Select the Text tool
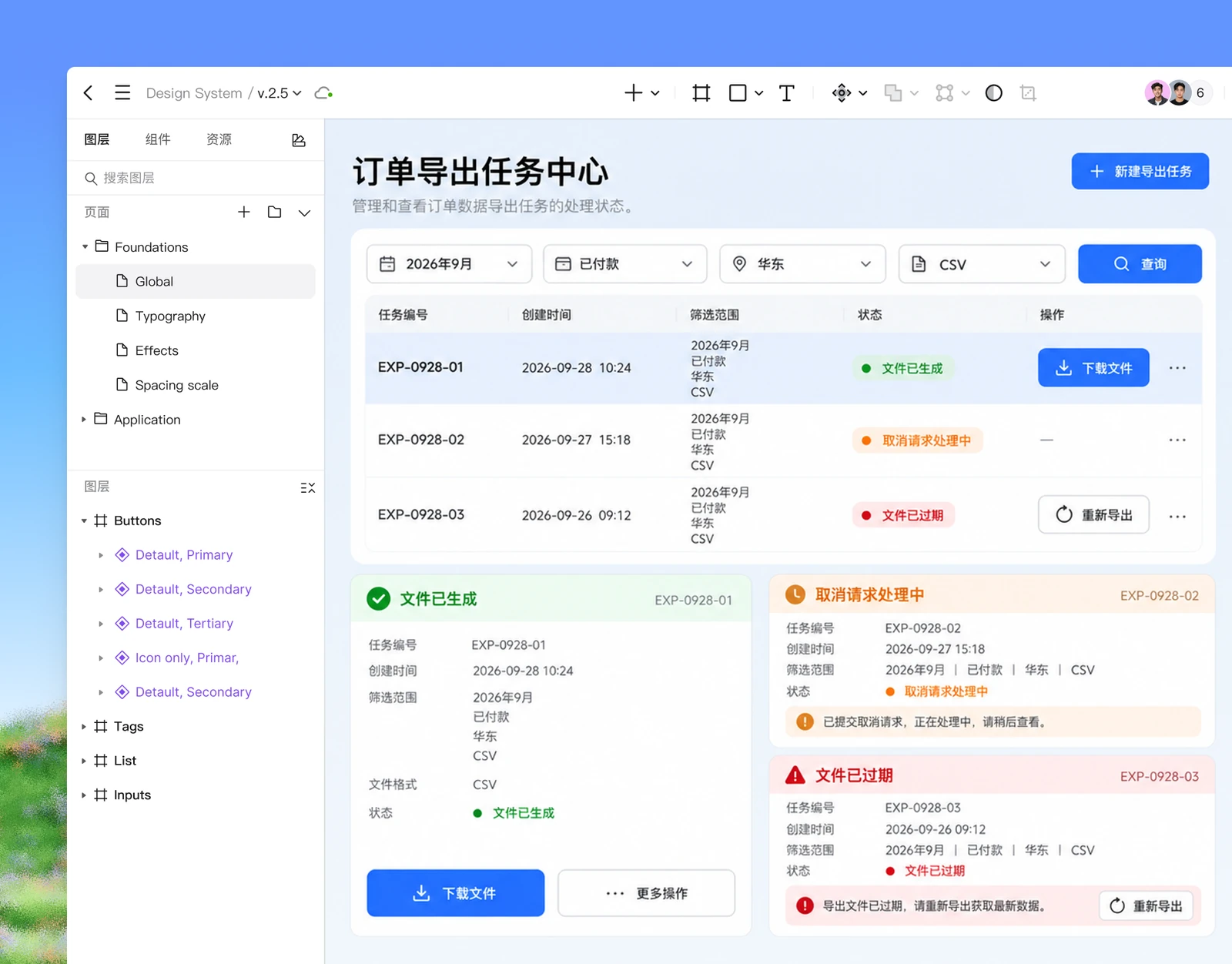1232x964 pixels. coord(786,93)
